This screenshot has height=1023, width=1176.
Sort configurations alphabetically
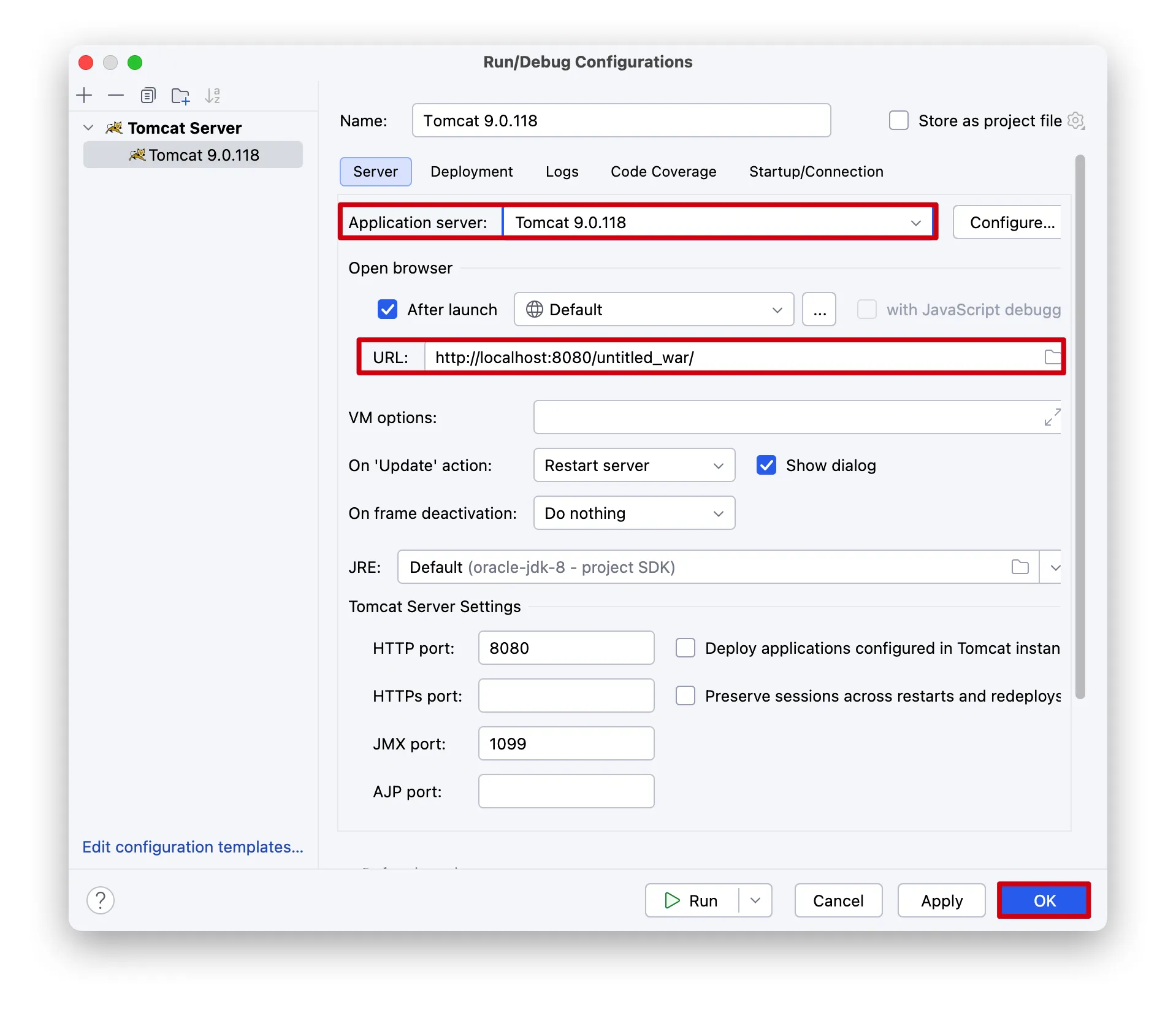(x=212, y=96)
